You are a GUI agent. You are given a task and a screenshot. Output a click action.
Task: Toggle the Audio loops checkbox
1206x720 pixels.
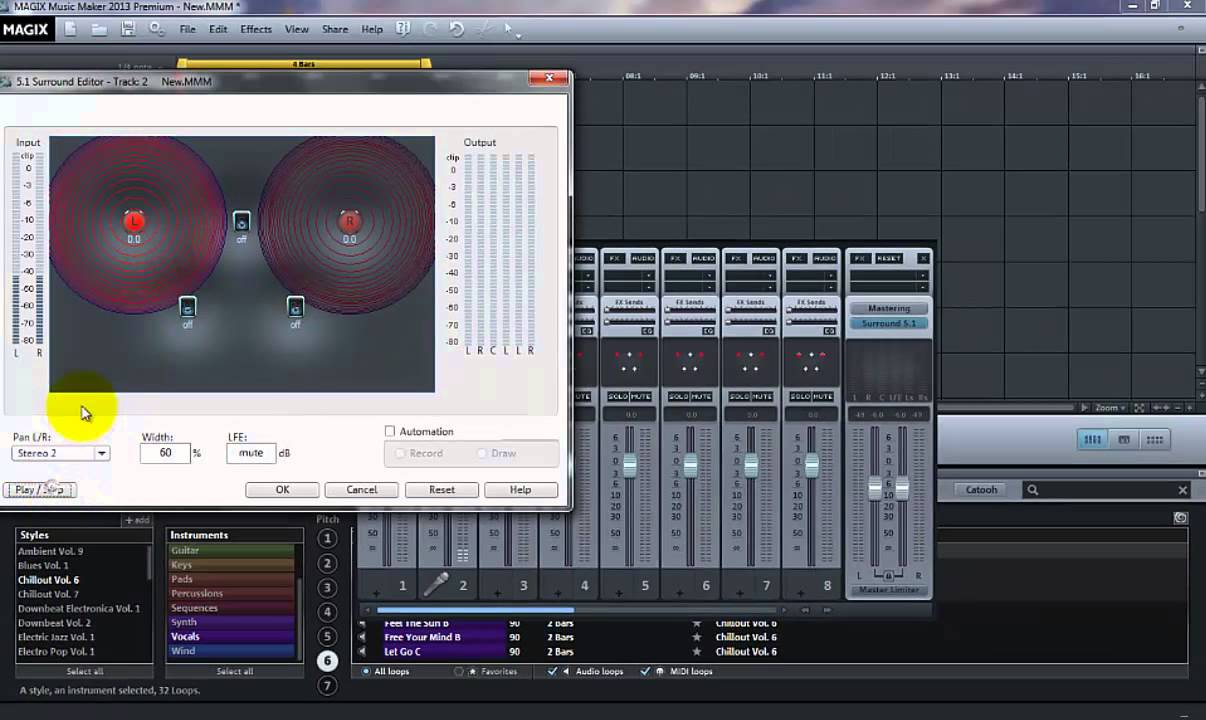click(x=553, y=672)
